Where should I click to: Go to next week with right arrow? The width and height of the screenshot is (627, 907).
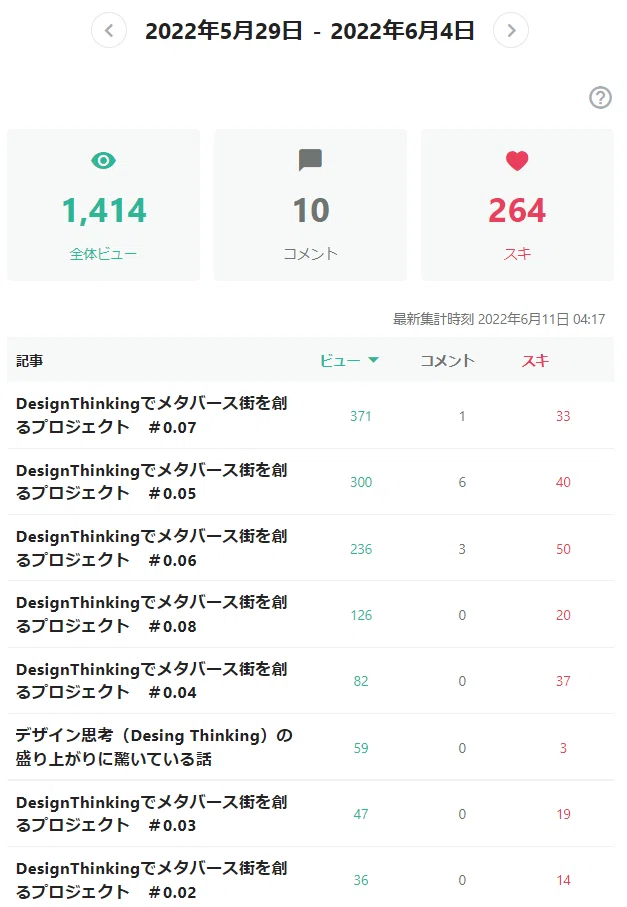[511, 30]
